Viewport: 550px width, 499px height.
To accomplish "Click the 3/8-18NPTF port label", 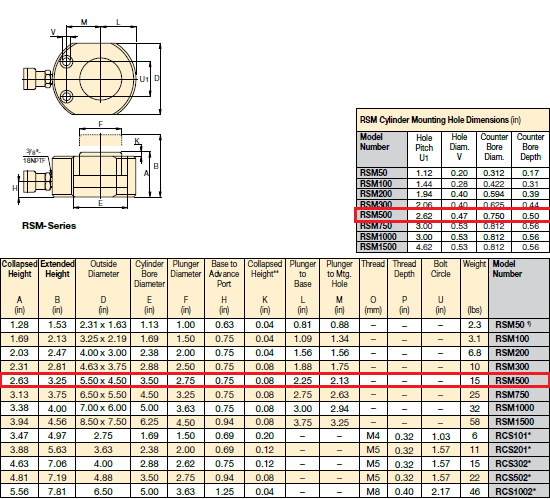I will pyautogui.click(x=34, y=156).
